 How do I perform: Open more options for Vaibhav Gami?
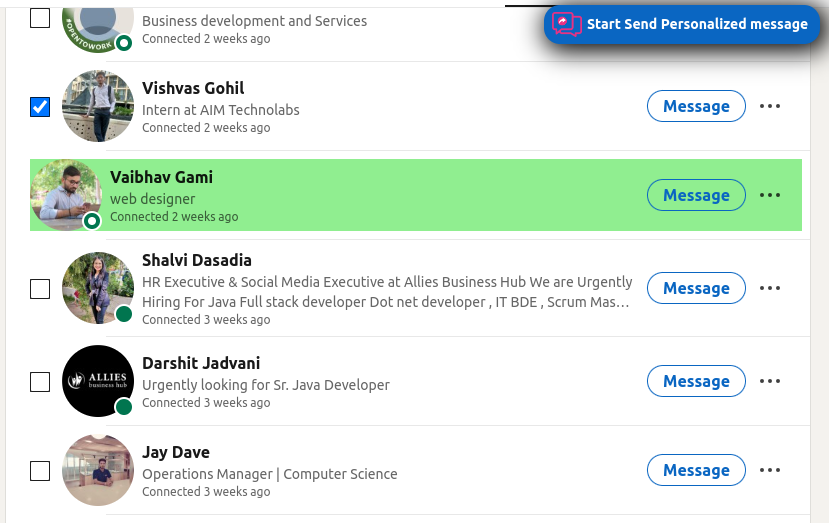tap(769, 195)
